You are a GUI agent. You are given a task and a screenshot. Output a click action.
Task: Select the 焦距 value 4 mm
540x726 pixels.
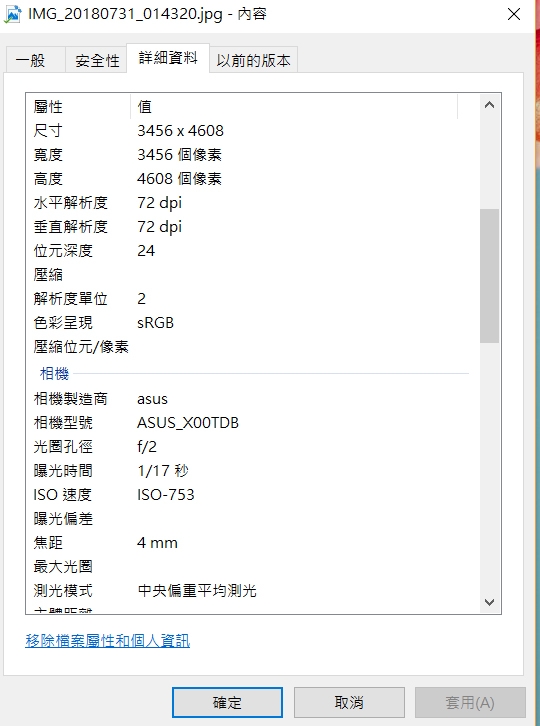pos(157,543)
